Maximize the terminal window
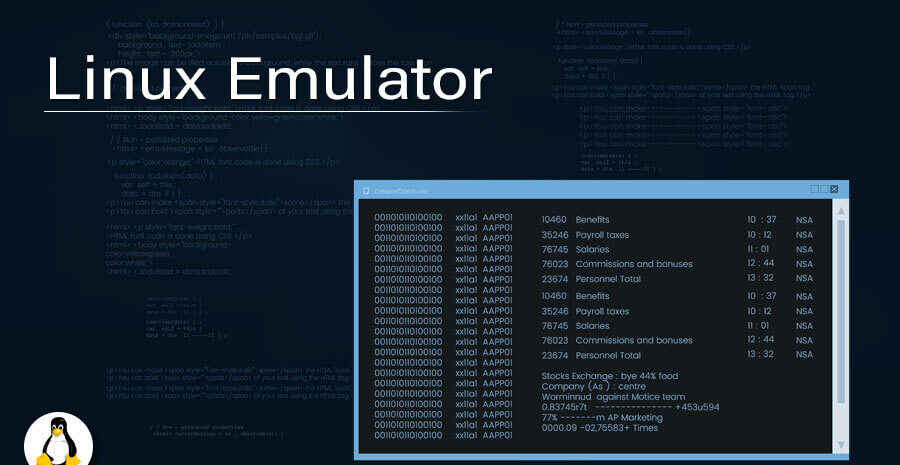The image size is (900, 465). (x=824, y=189)
